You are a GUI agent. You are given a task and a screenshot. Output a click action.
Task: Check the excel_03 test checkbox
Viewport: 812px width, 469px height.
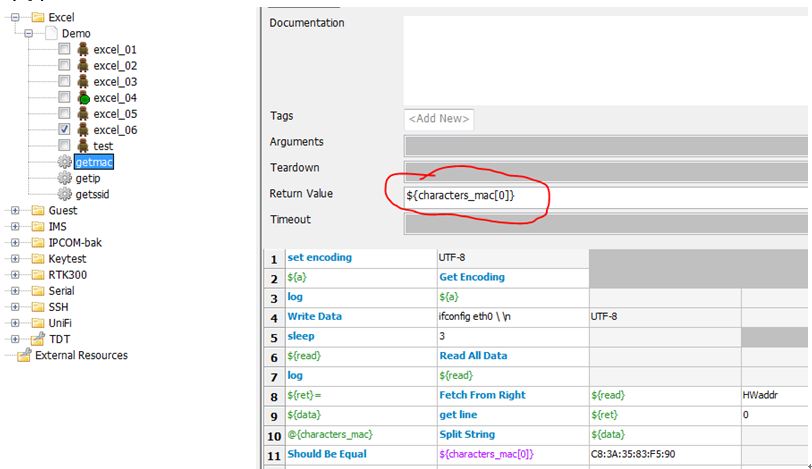[64, 81]
